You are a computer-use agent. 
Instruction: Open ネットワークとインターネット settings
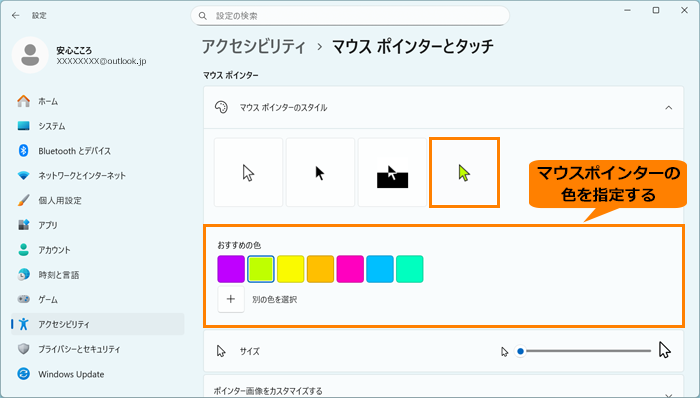[98, 175]
